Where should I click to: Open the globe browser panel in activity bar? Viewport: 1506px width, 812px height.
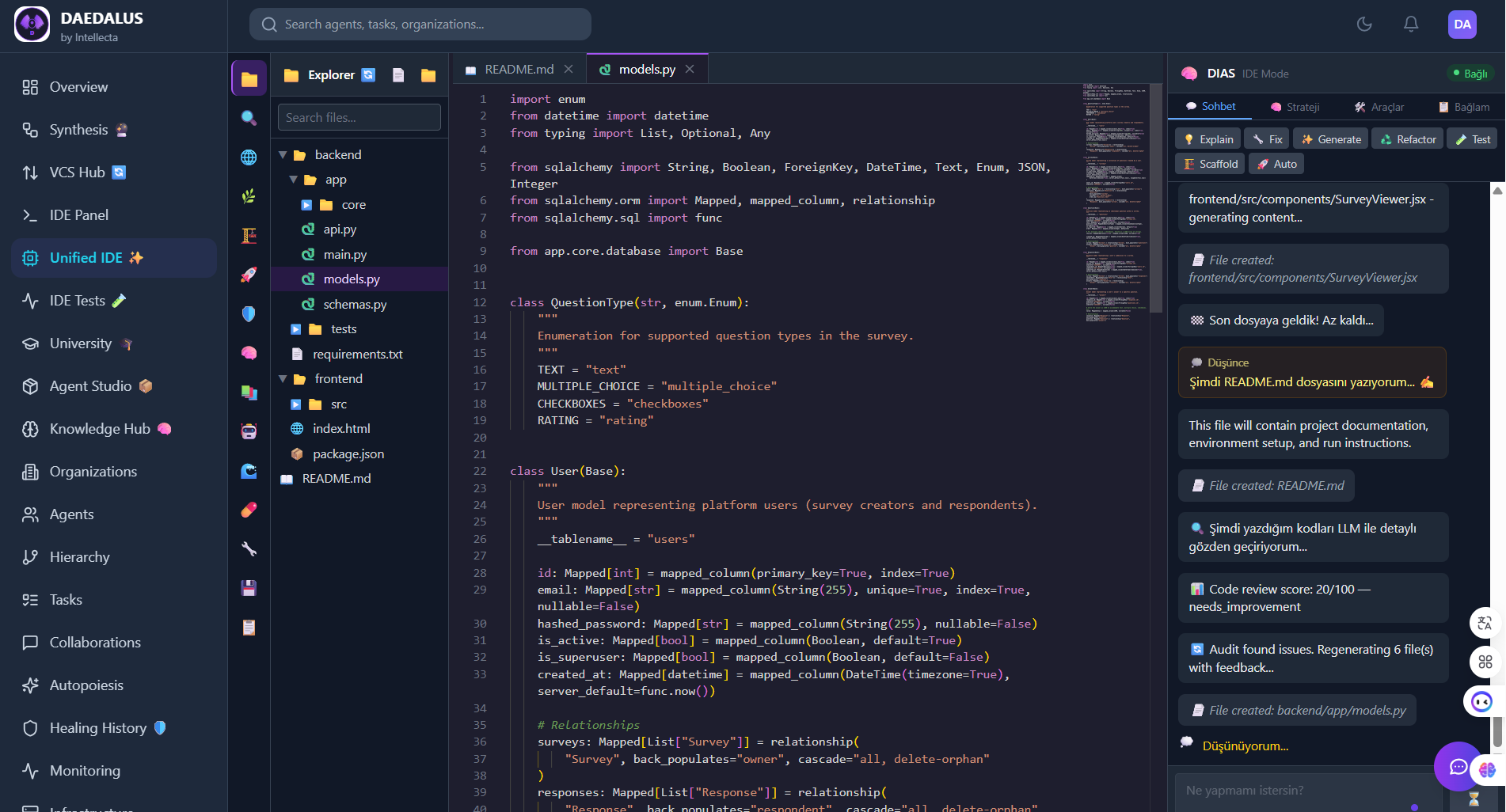pyautogui.click(x=249, y=157)
